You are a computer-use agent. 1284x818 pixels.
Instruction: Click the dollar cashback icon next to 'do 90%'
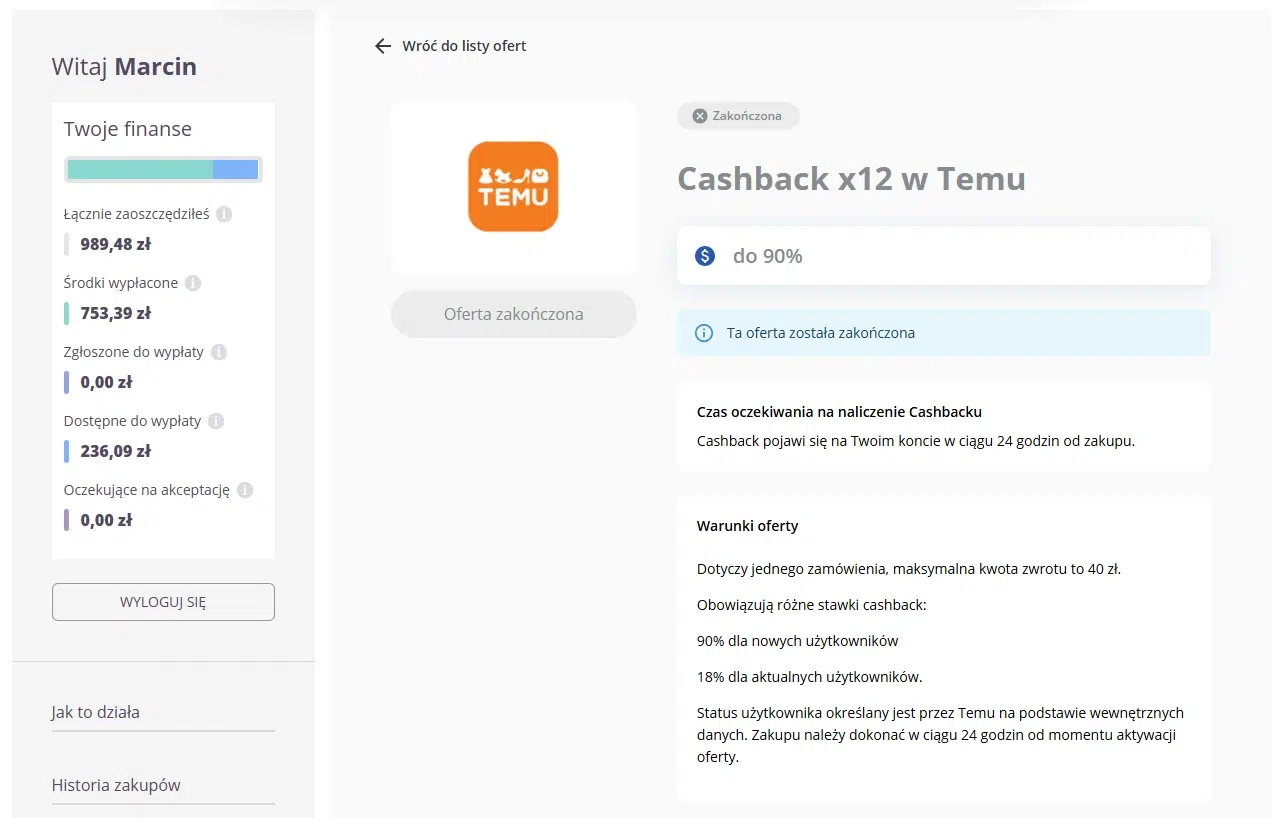705,255
